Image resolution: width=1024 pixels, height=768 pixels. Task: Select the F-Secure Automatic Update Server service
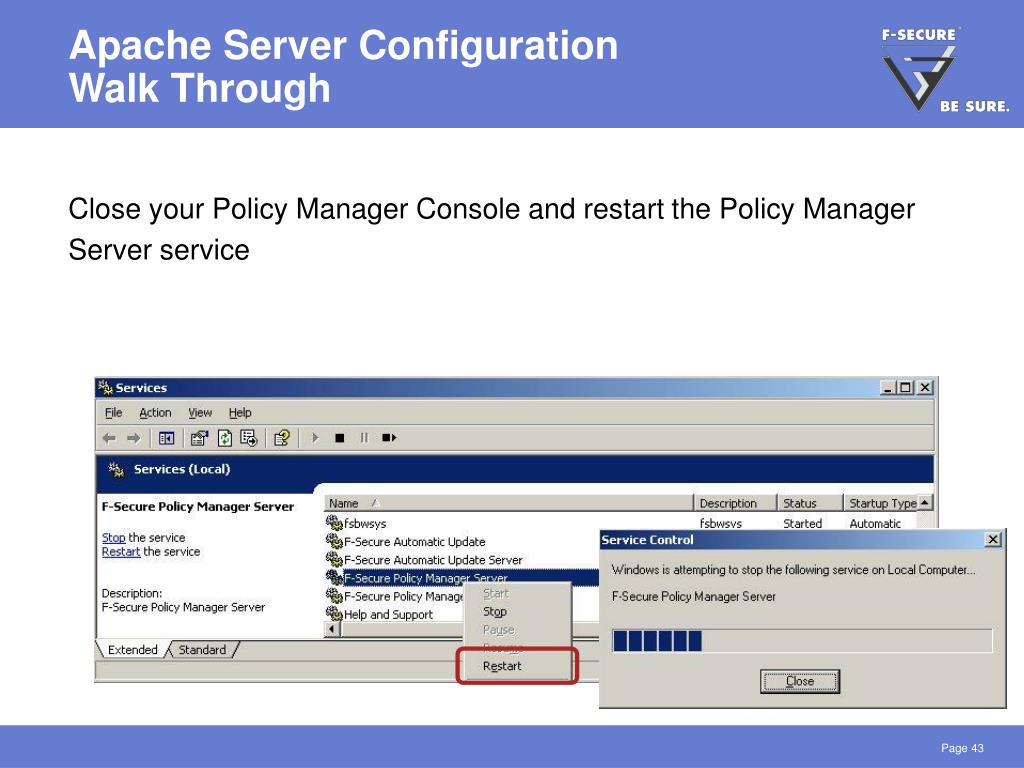tap(462, 560)
